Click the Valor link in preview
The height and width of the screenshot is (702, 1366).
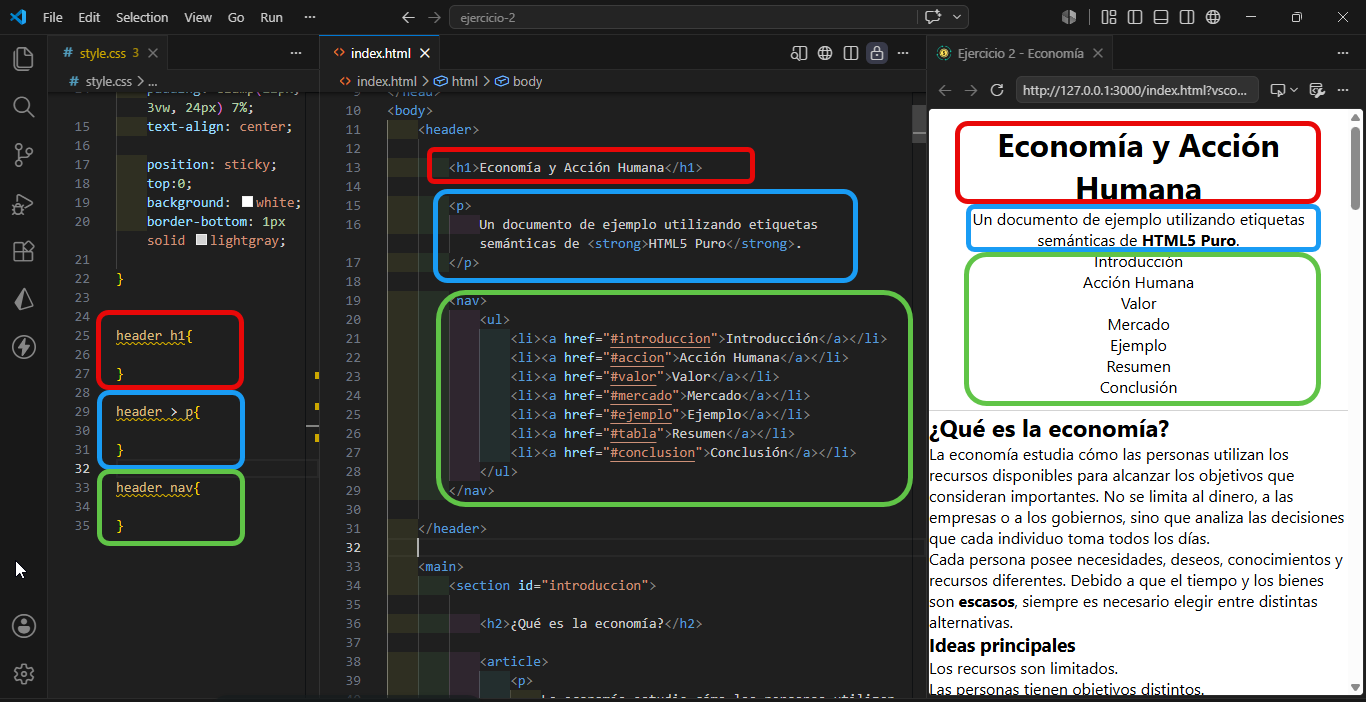click(1138, 304)
